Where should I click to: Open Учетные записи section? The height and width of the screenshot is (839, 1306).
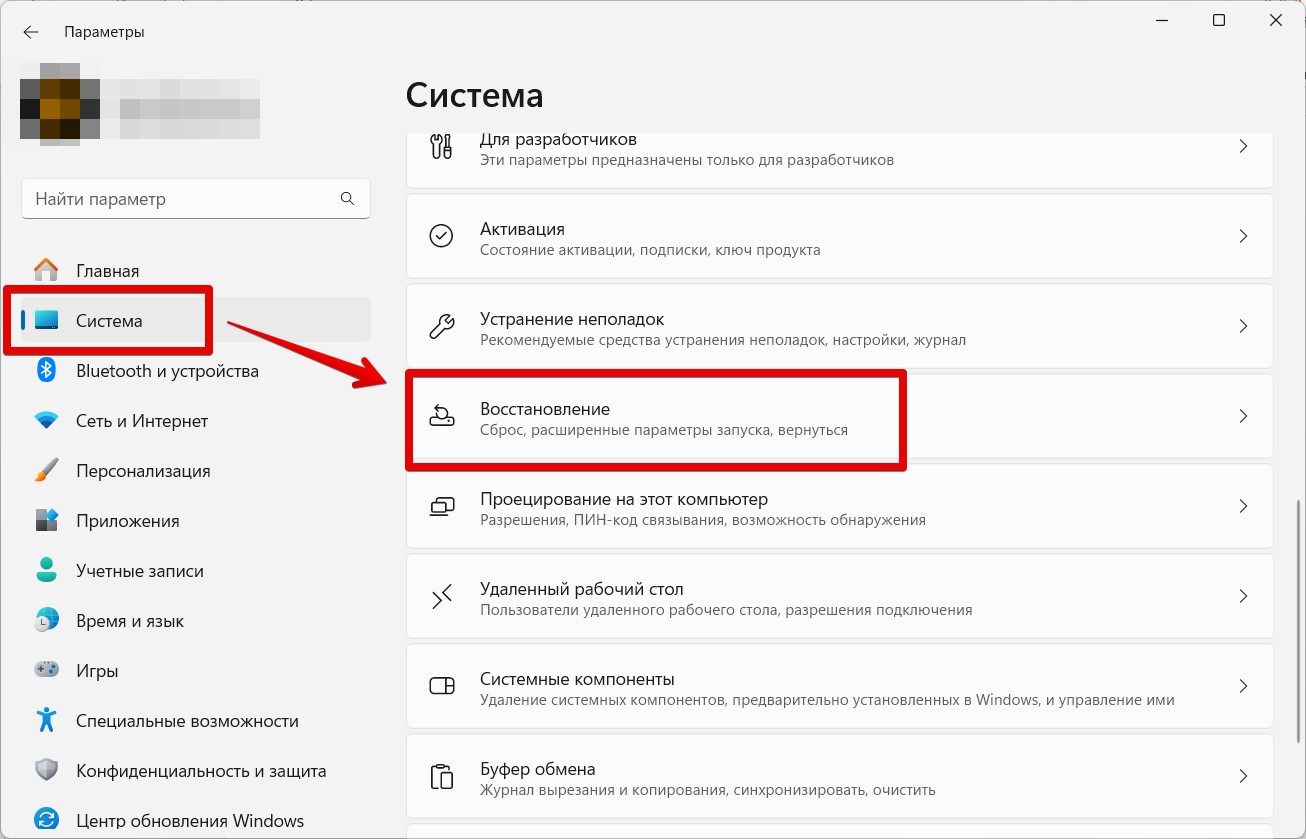point(195,570)
